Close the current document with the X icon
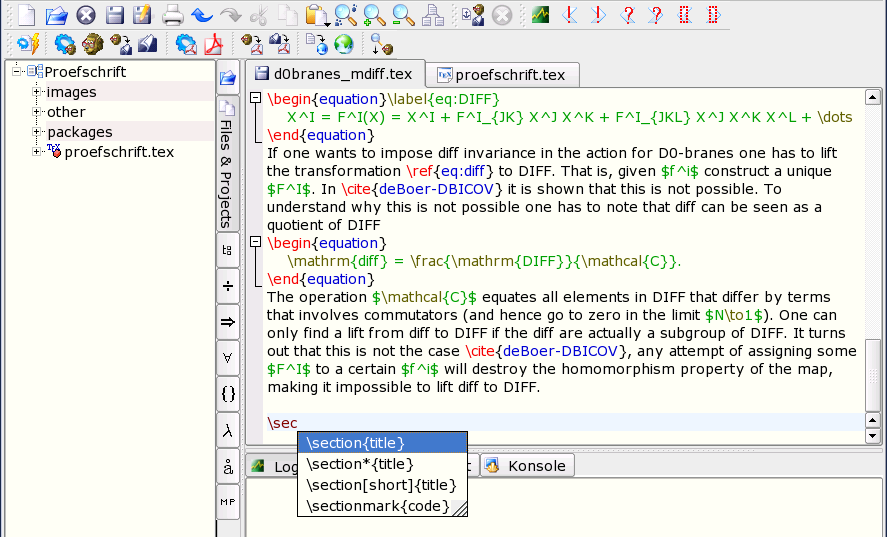887x537 pixels. (86, 15)
